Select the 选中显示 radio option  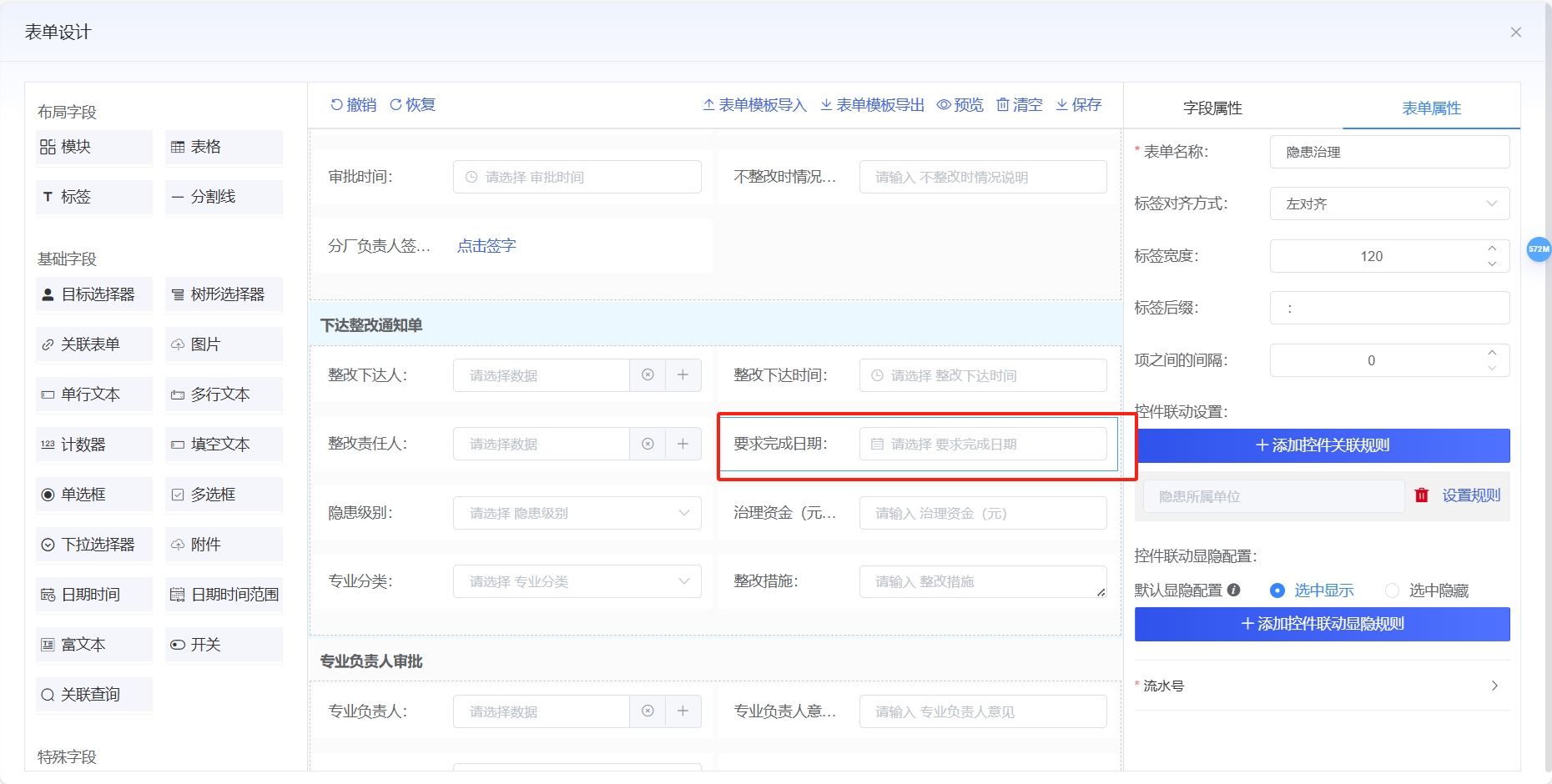click(x=1312, y=591)
